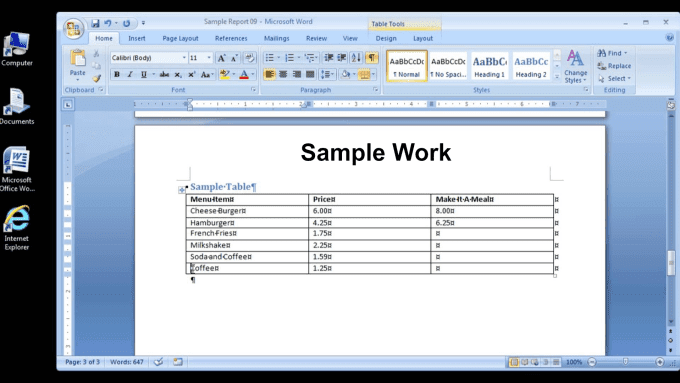This screenshot has width=680, height=383.
Task: Click the Redo/Repeat icon
Action: (126, 23)
